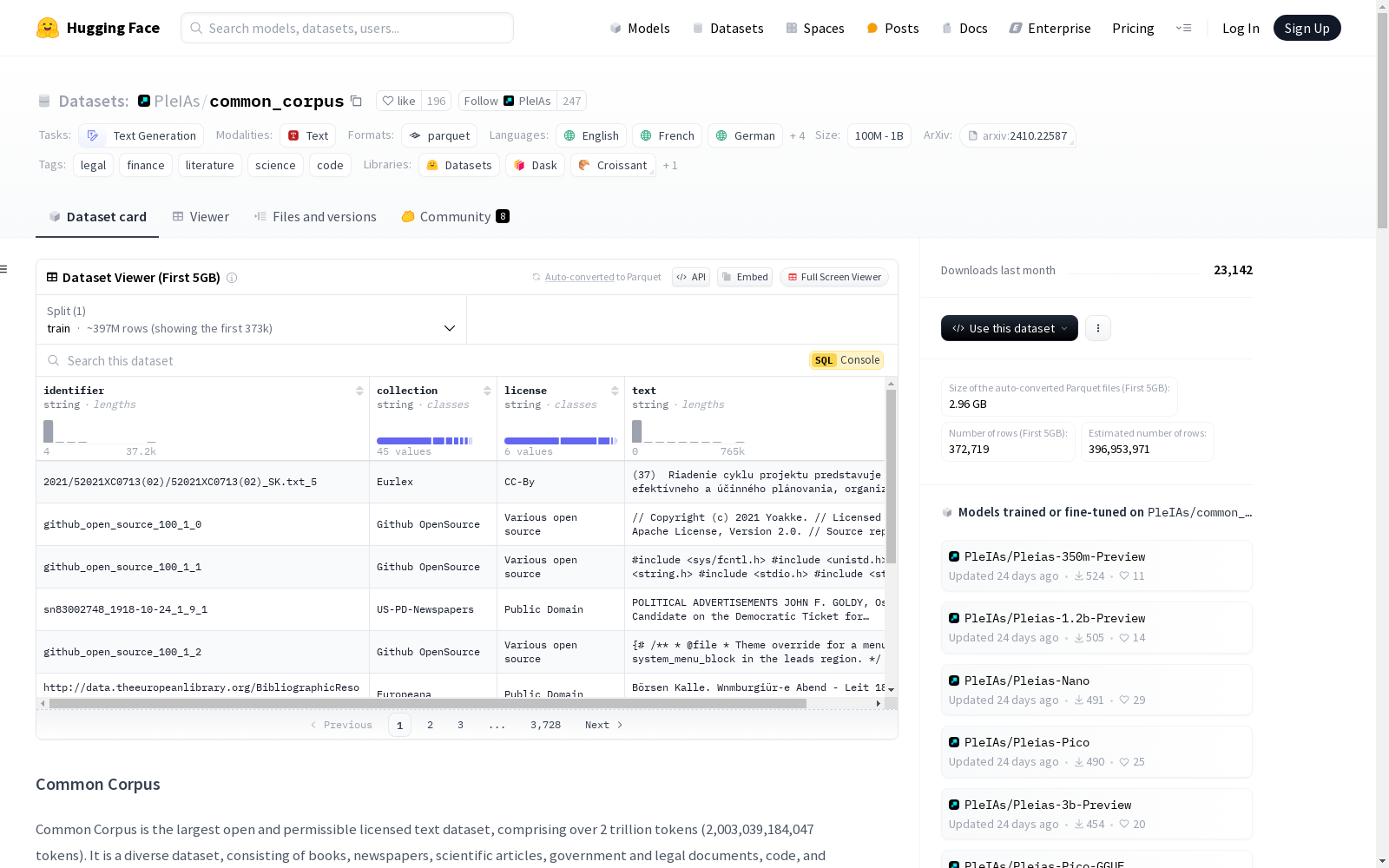This screenshot has height=868, width=1389.
Task: Follow the PleIAs organization
Action: tap(508, 101)
